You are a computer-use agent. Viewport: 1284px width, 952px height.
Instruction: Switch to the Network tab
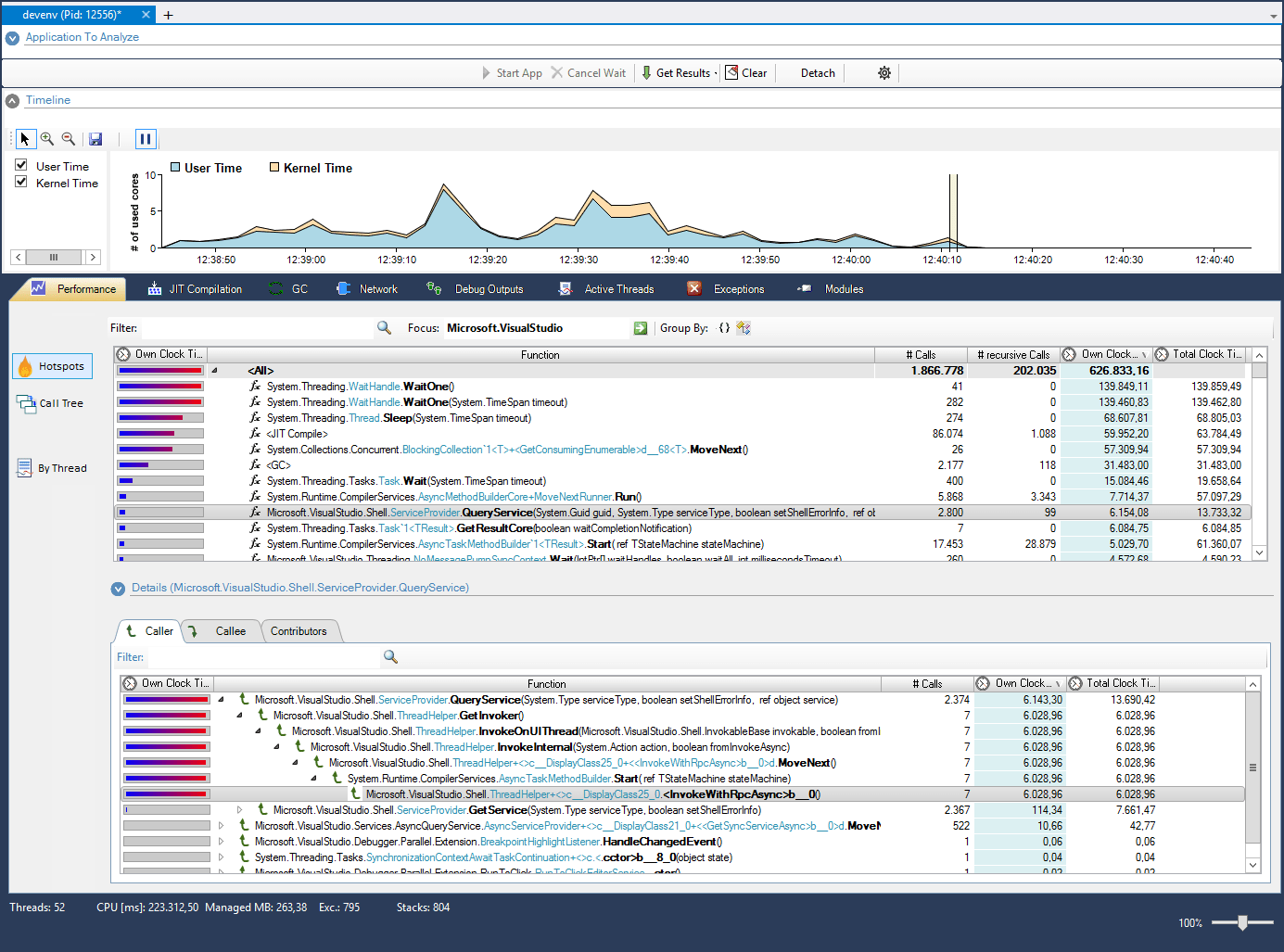point(366,289)
